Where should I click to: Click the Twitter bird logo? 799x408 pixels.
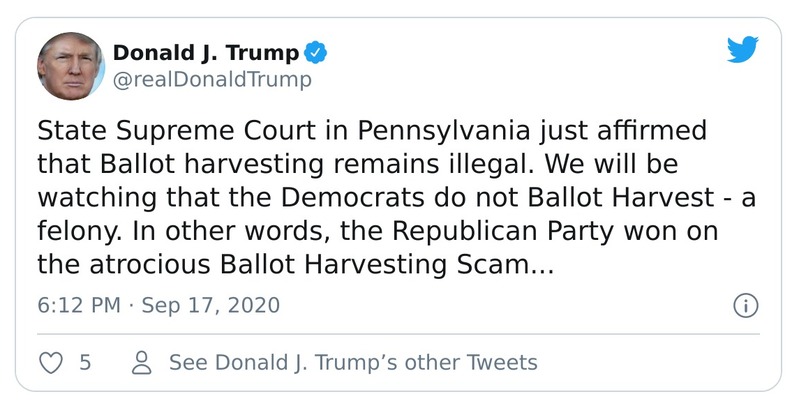pos(742,49)
